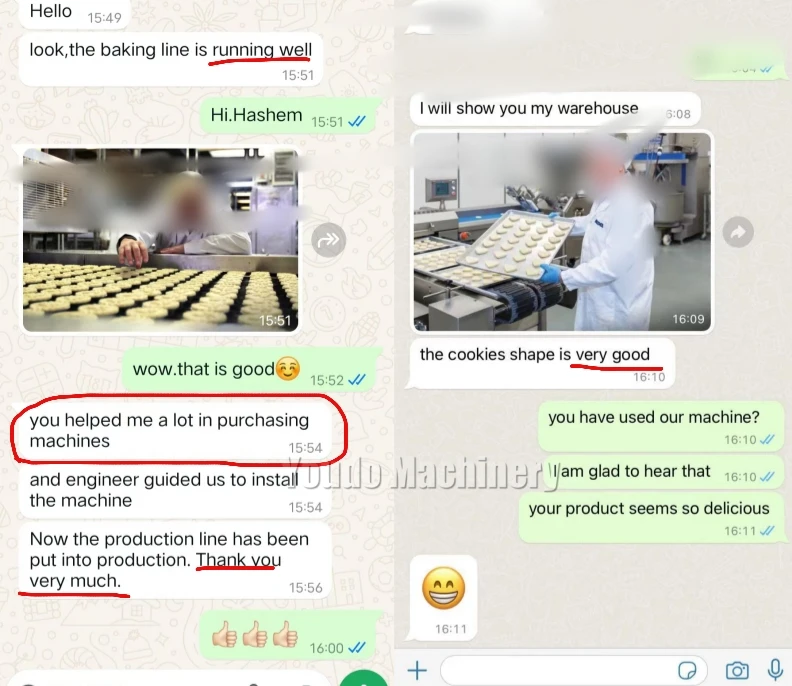Image resolution: width=792 pixels, height=686 pixels.
Task: Tap 'your product seems so delicious' message
Action: (x=651, y=516)
